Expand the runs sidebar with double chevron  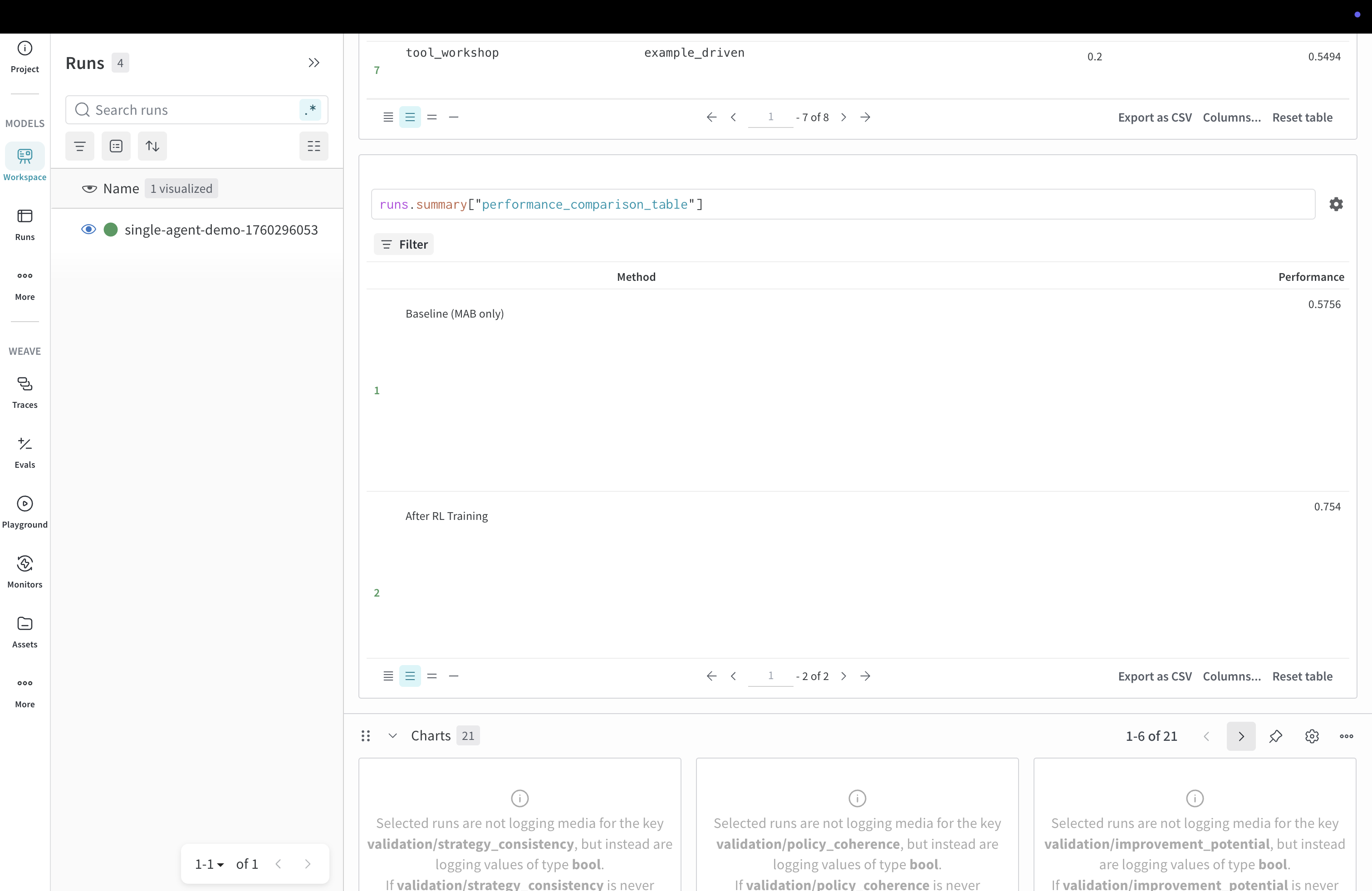tap(314, 63)
